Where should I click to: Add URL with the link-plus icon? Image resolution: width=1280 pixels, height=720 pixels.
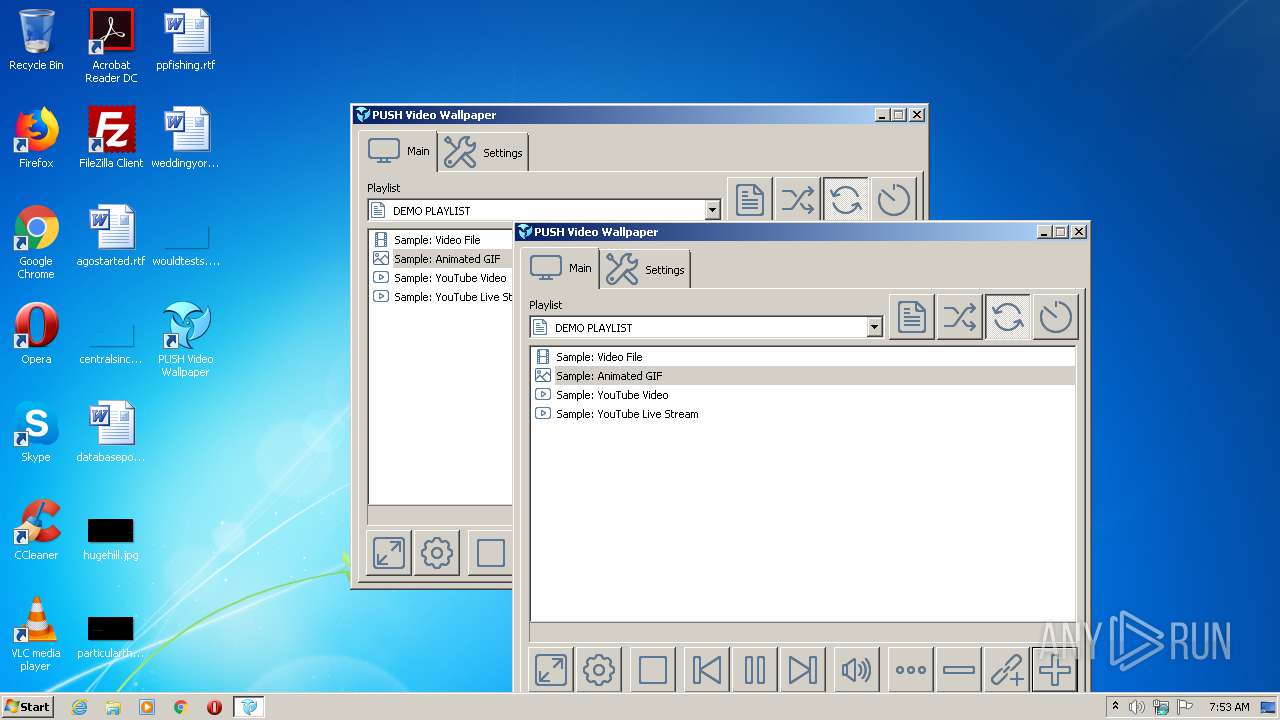[x=1007, y=670]
